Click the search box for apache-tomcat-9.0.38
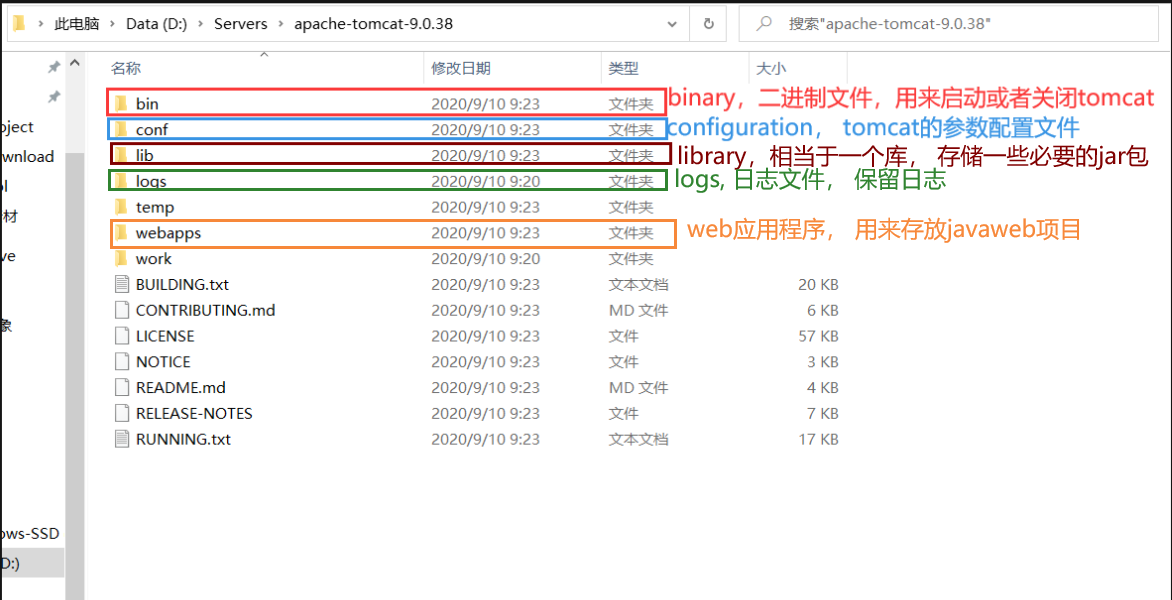Image resolution: width=1172 pixels, height=600 pixels. 949,24
